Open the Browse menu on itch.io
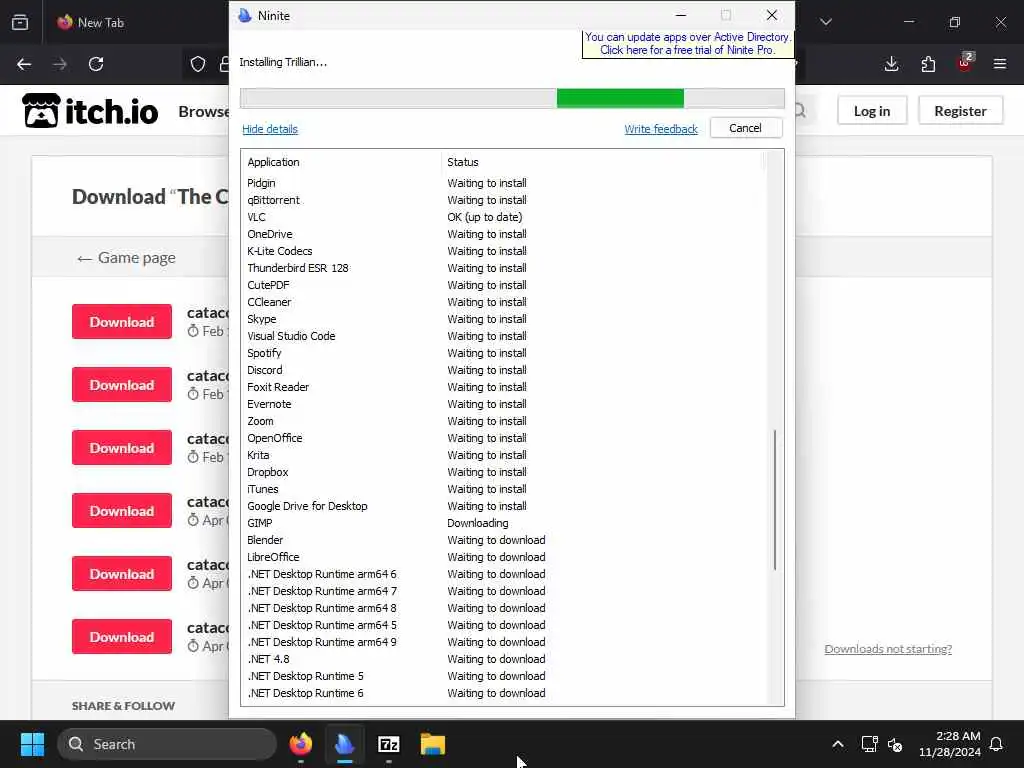 [x=203, y=112]
